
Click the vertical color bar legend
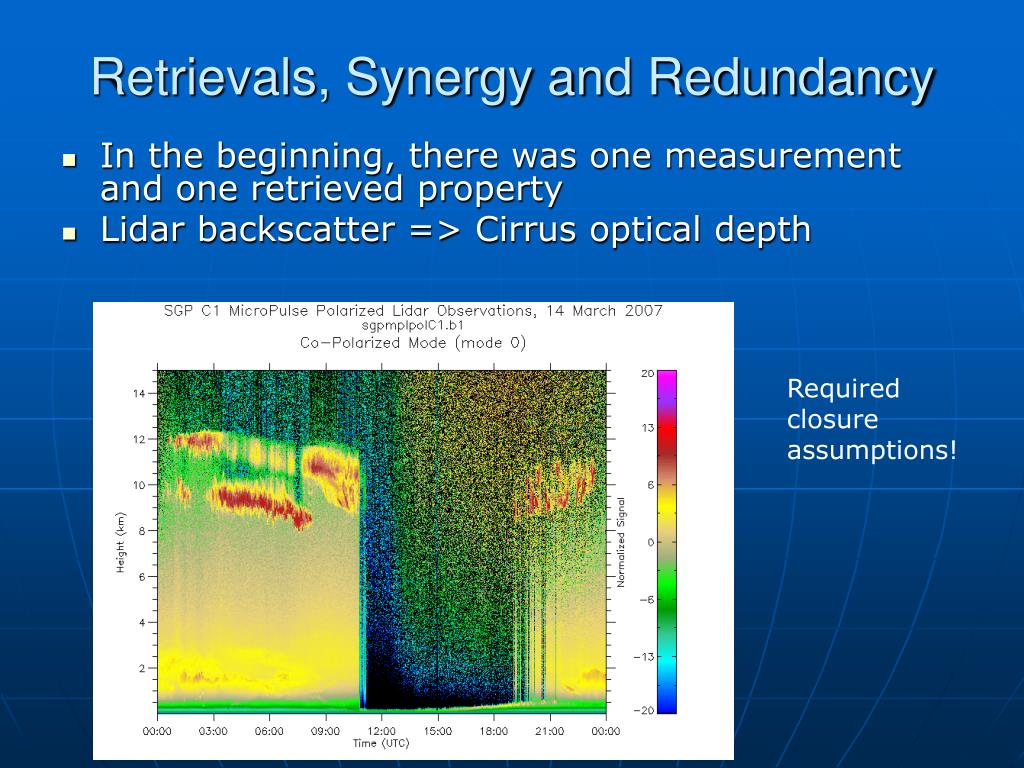pos(667,541)
